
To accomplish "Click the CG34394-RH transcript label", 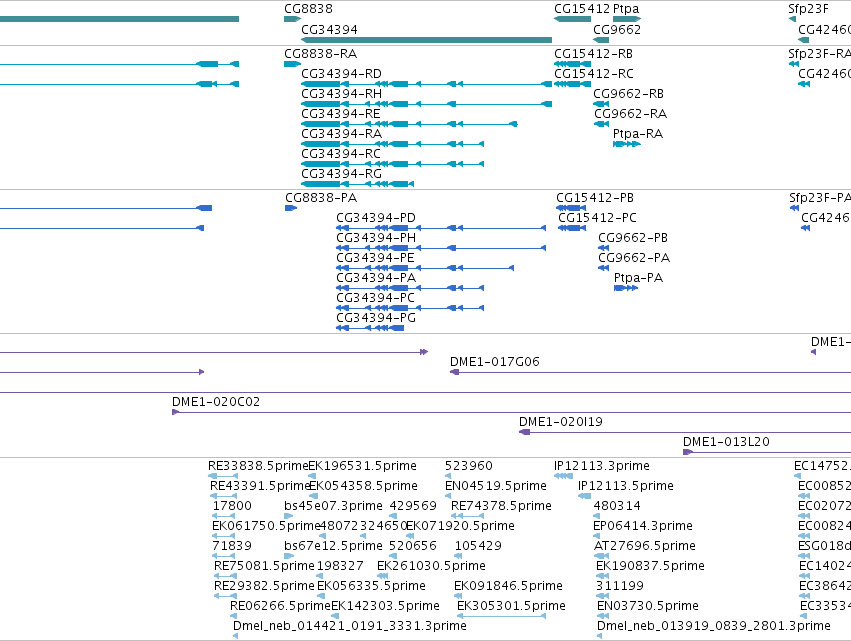I will tap(341, 94).
